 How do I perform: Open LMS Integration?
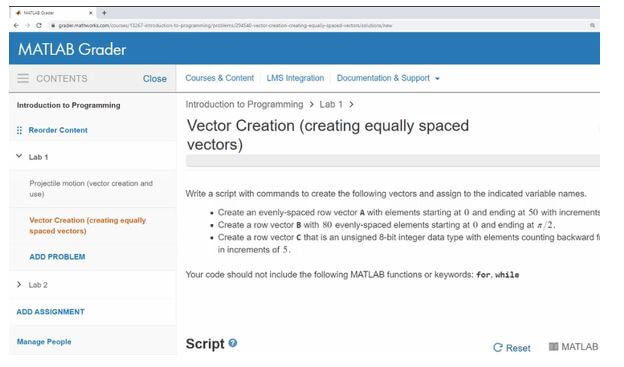click(x=295, y=78)
